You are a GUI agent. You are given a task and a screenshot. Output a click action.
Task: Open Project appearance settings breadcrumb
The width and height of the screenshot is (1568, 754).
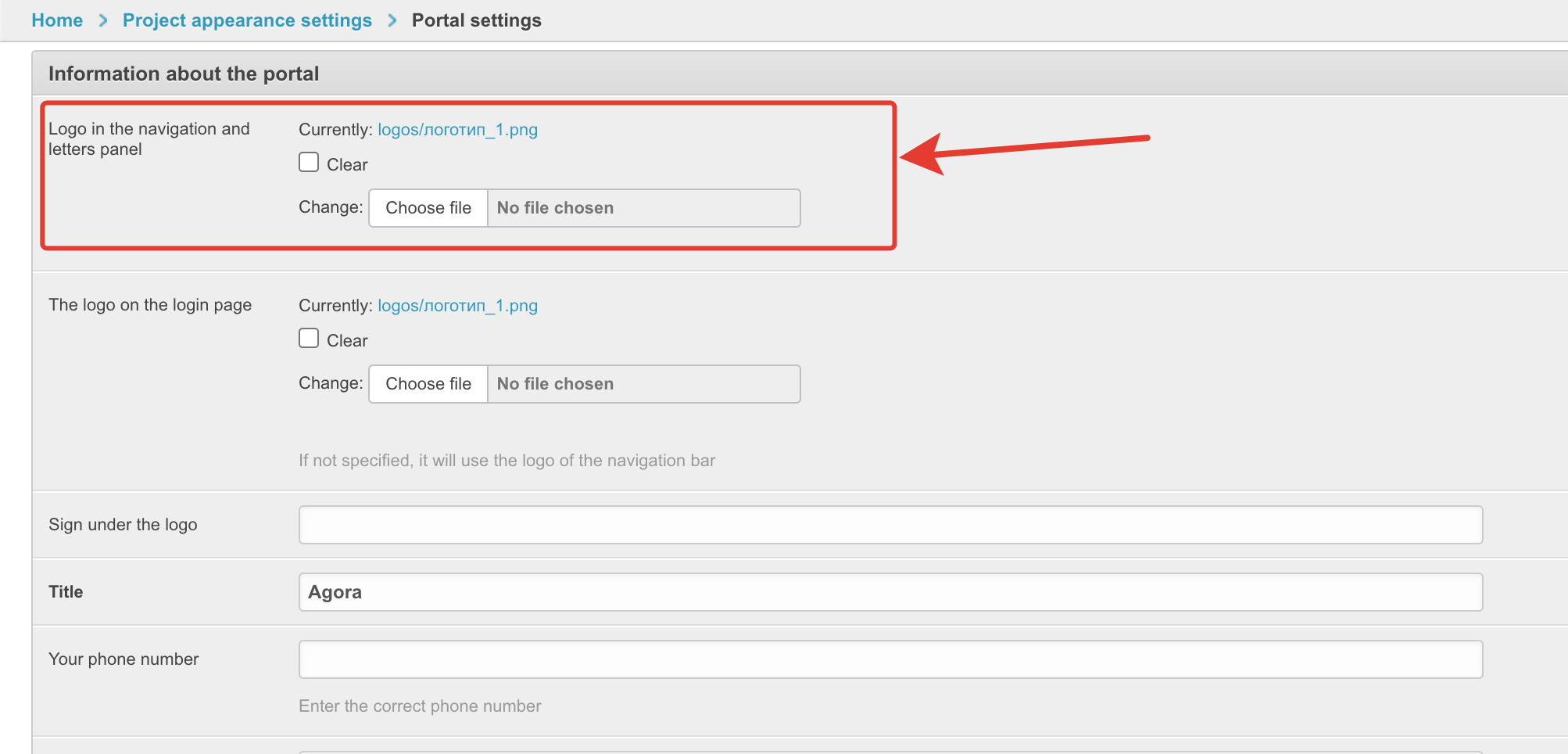point(247,20)
